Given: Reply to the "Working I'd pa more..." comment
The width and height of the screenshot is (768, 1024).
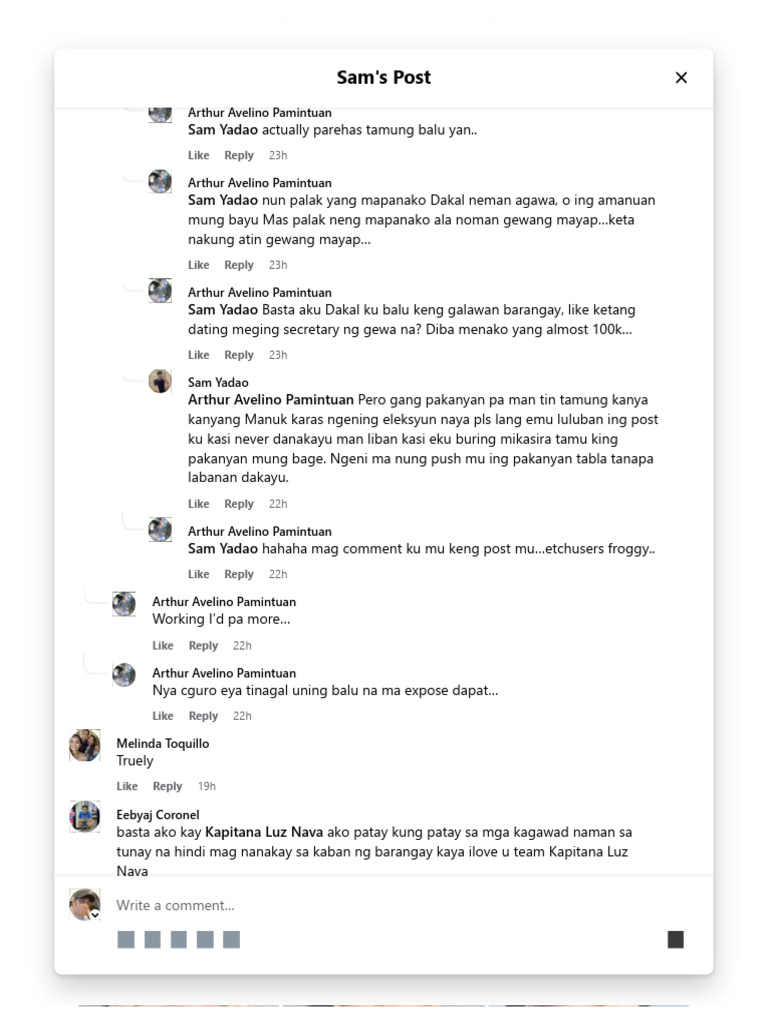Looking at the screenshot, I should [x=203, y=646].
